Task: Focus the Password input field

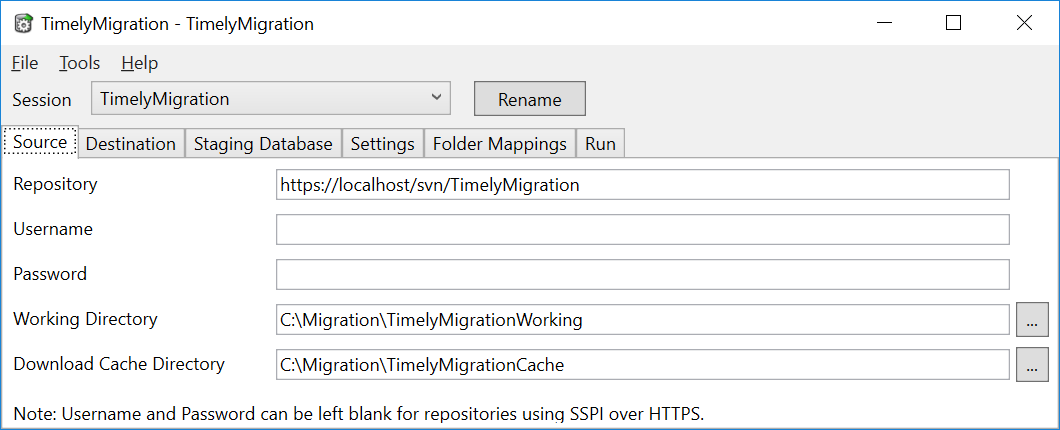Action: click(x=643, y=274)
